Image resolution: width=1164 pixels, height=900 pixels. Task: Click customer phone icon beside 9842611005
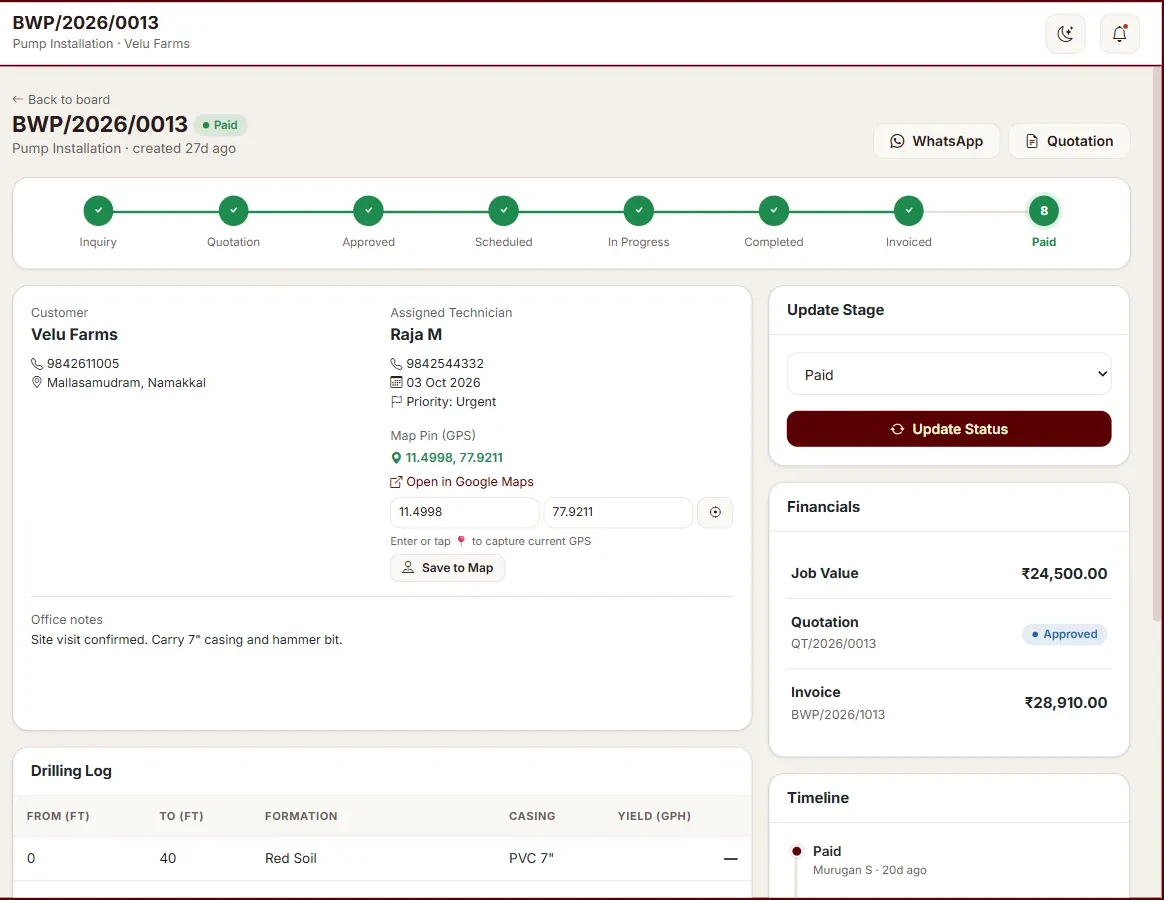[x=36, y=364]
